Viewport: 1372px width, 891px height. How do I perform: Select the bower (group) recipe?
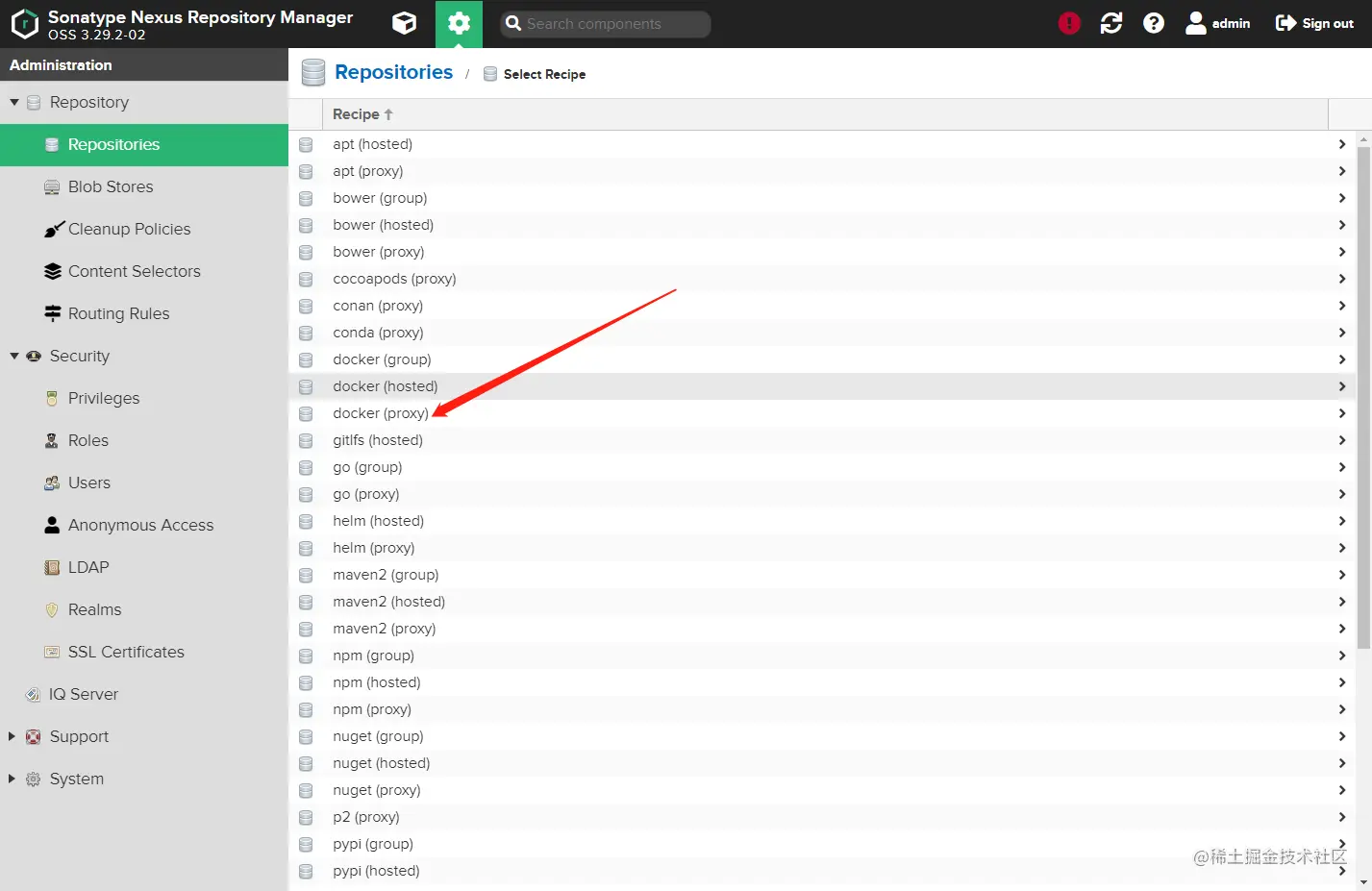(822, 198)
